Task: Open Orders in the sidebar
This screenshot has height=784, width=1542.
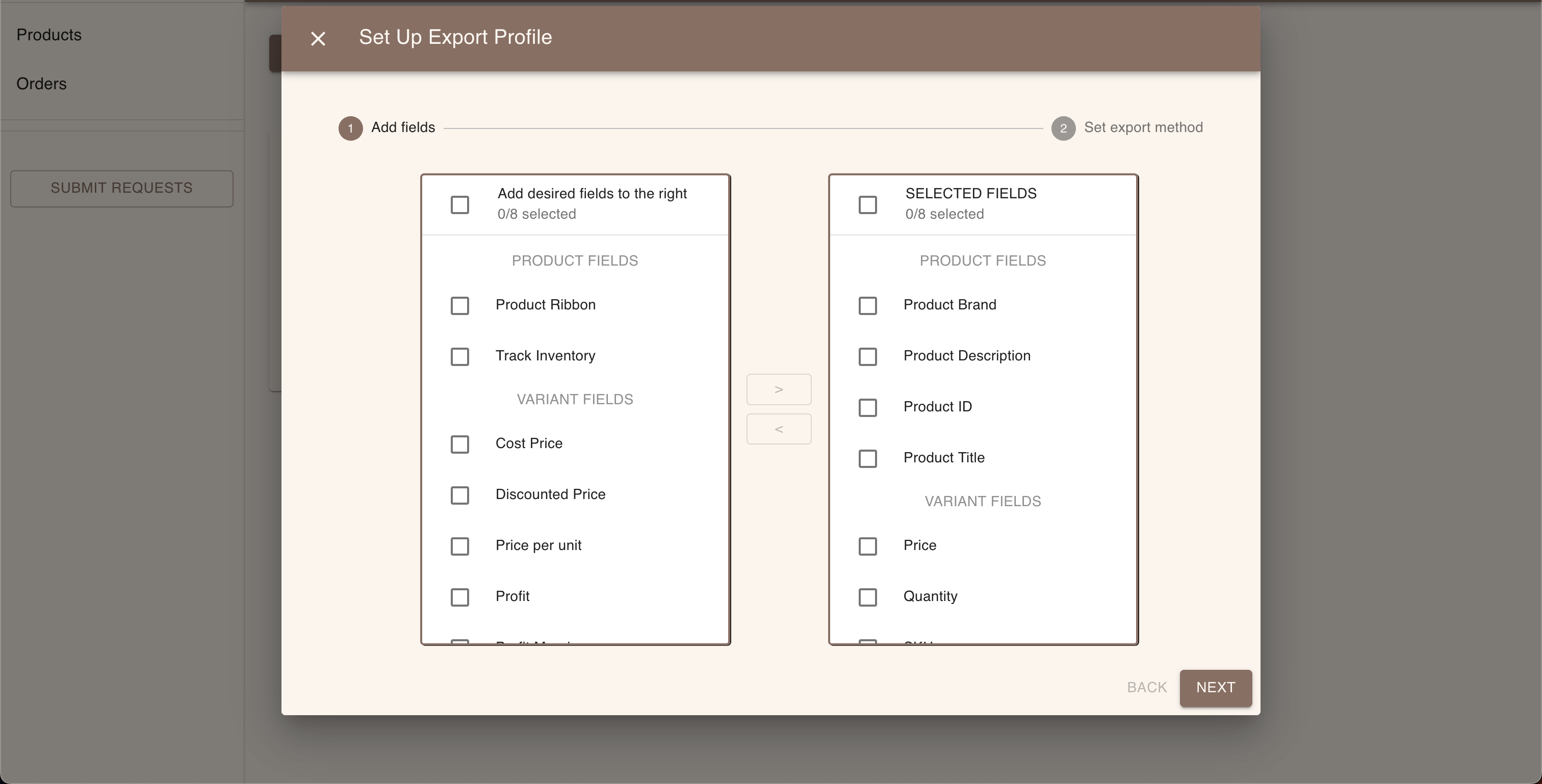Action: coord(41,84)
